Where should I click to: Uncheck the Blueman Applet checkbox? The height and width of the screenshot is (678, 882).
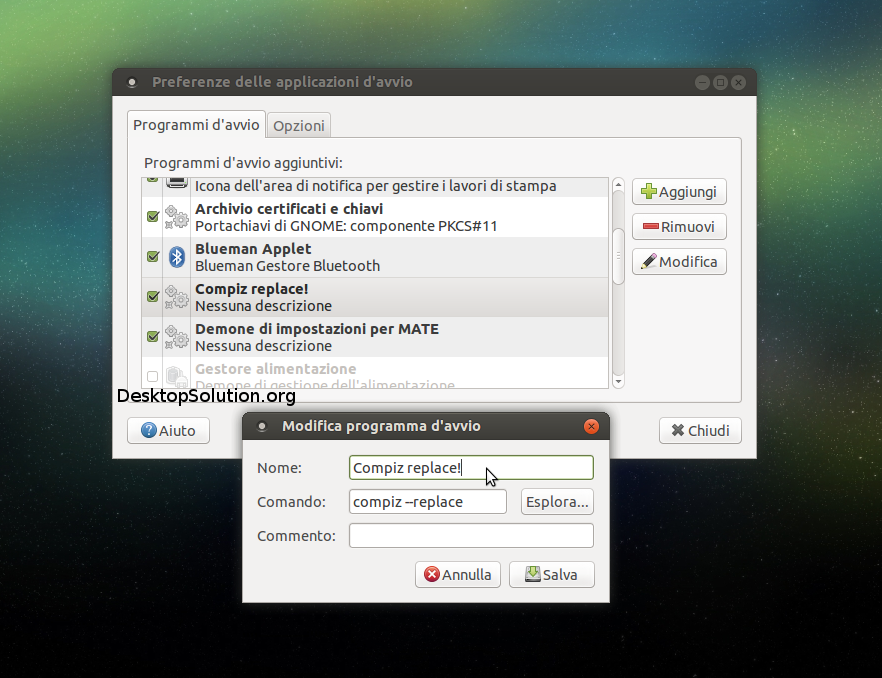click(x=152, y=257)
